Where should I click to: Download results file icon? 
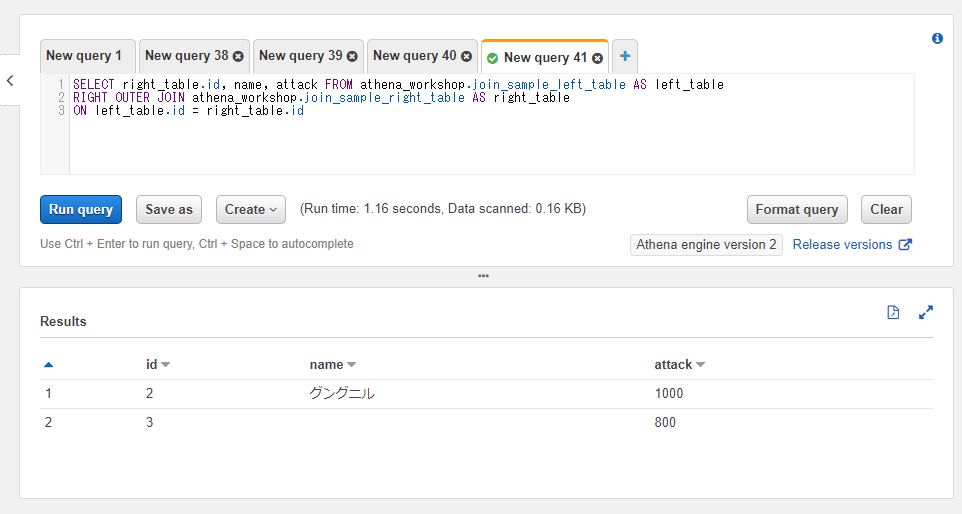[x=893, y=312]
